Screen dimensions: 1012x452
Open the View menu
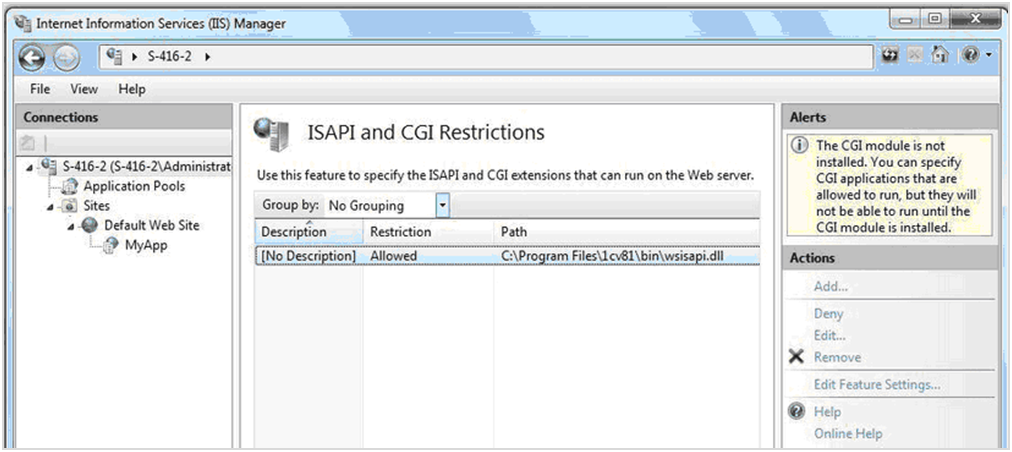[84, 89]
